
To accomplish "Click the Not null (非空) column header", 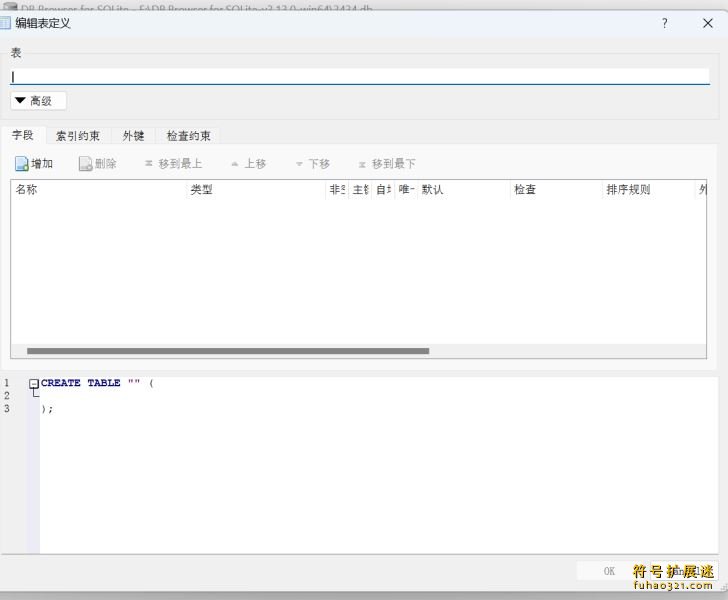I will click(x=337, y=189).
